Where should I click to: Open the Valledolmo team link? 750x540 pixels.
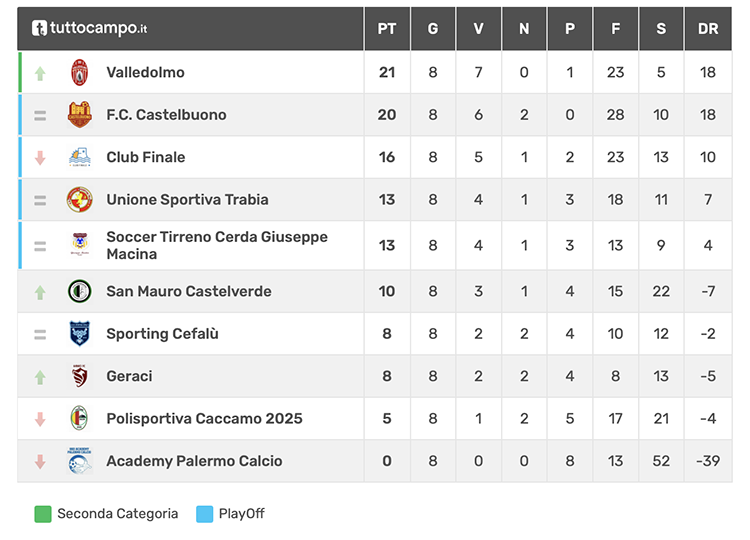(x=145, y=72)
